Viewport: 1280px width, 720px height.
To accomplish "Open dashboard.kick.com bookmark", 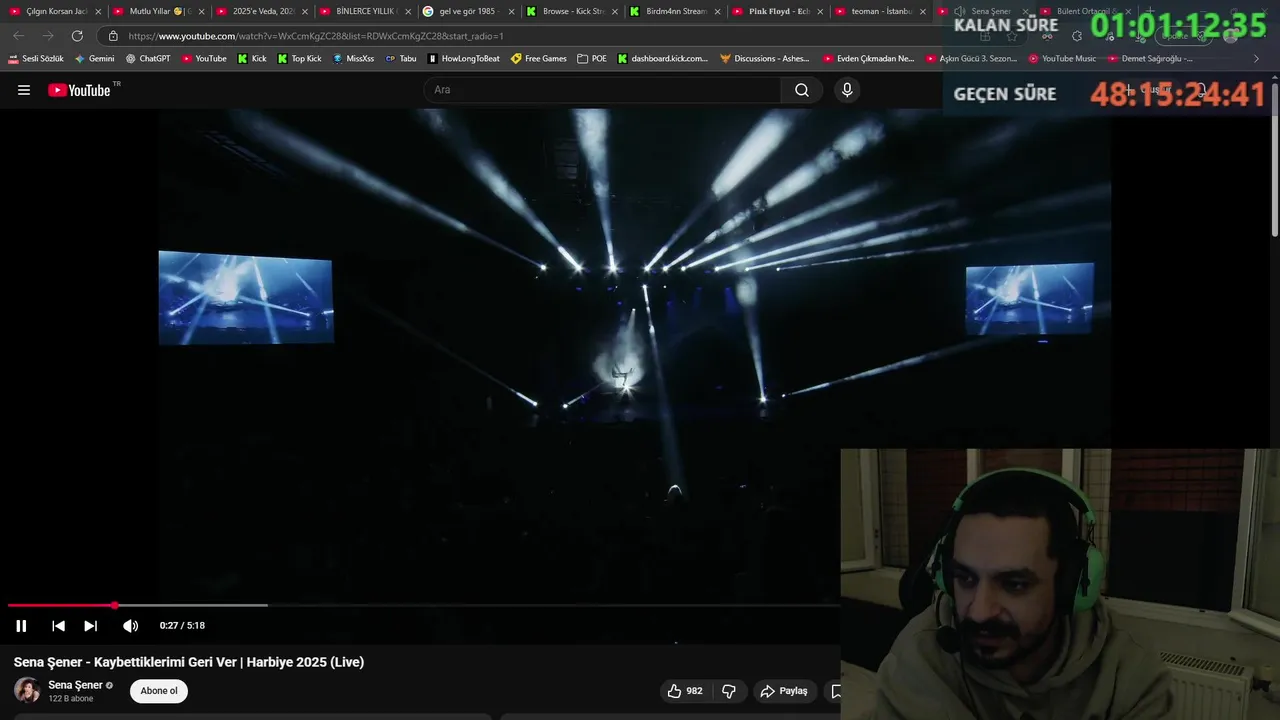I will (x=662, y=59).
